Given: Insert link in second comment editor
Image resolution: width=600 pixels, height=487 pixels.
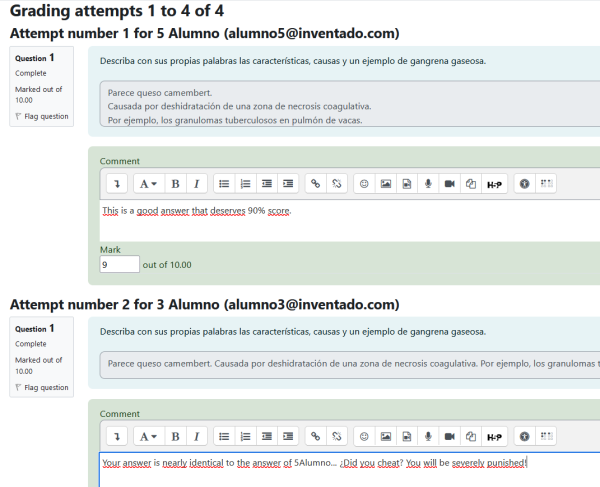Looking at the screenshot, I should (x=315, y=437).
